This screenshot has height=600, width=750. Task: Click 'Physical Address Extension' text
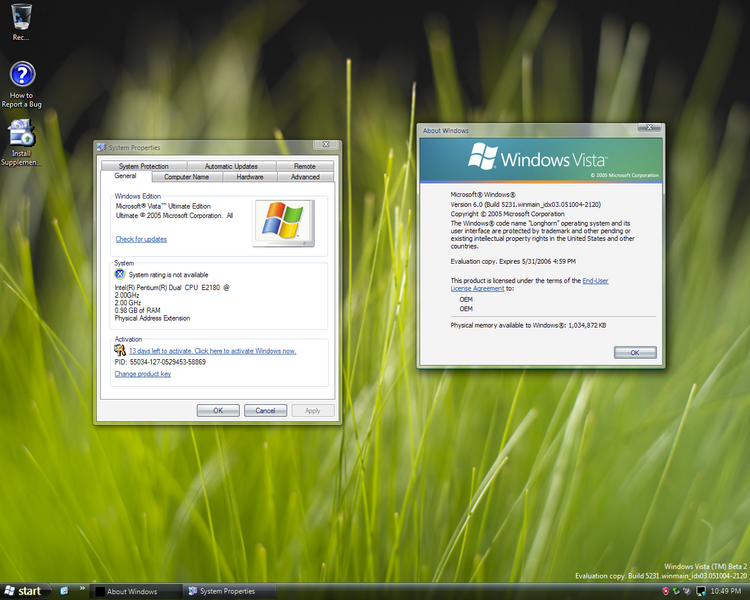coord(153,318)
